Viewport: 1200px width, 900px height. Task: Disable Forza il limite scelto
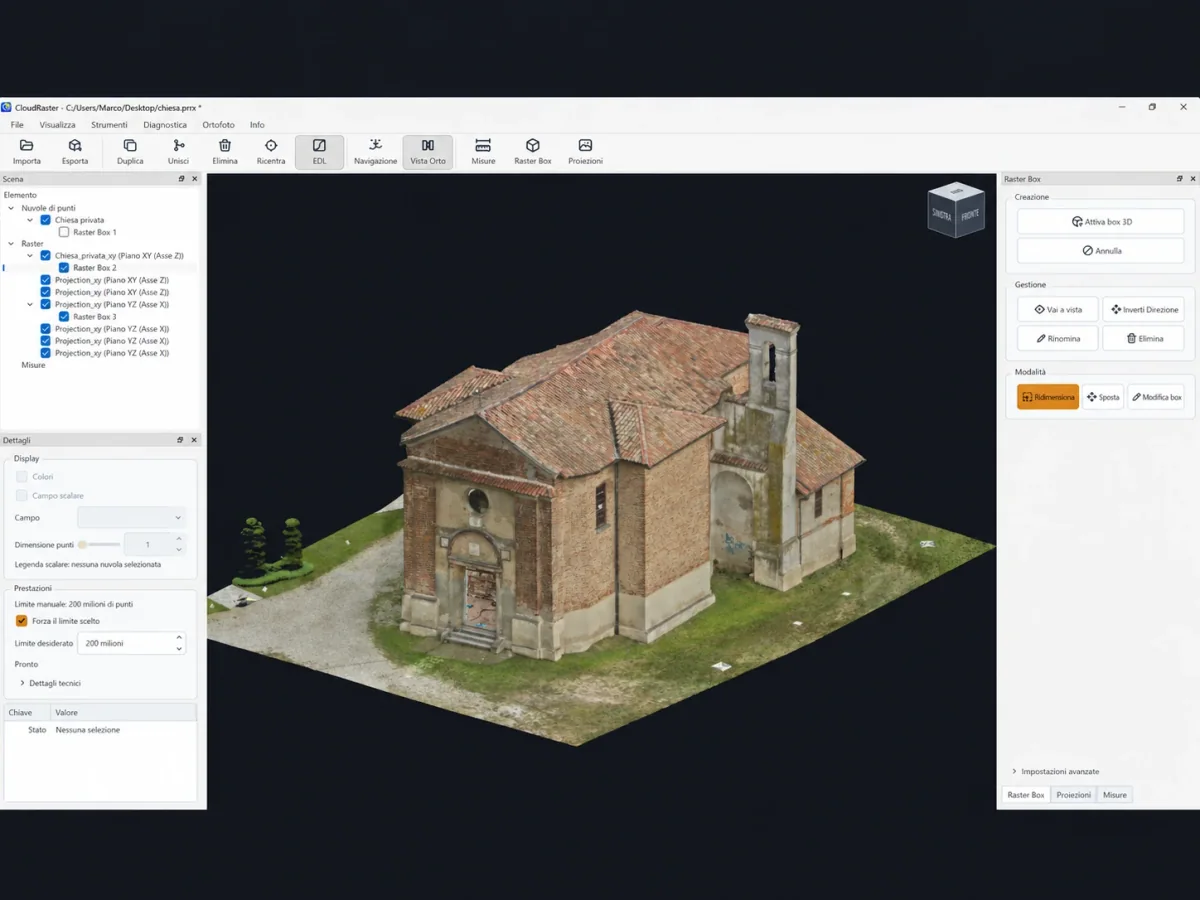tap(22, 621)
